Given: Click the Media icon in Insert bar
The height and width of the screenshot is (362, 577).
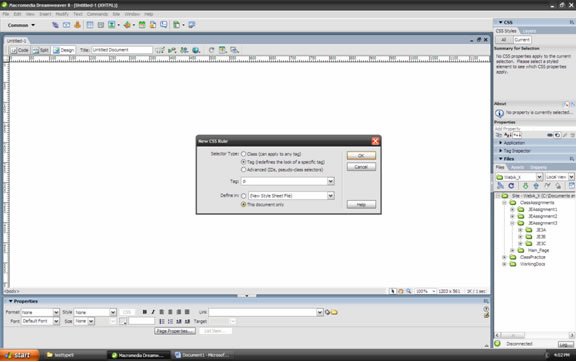Looking at the screenshot, I should pyautogui.click(x=127, y=25).
